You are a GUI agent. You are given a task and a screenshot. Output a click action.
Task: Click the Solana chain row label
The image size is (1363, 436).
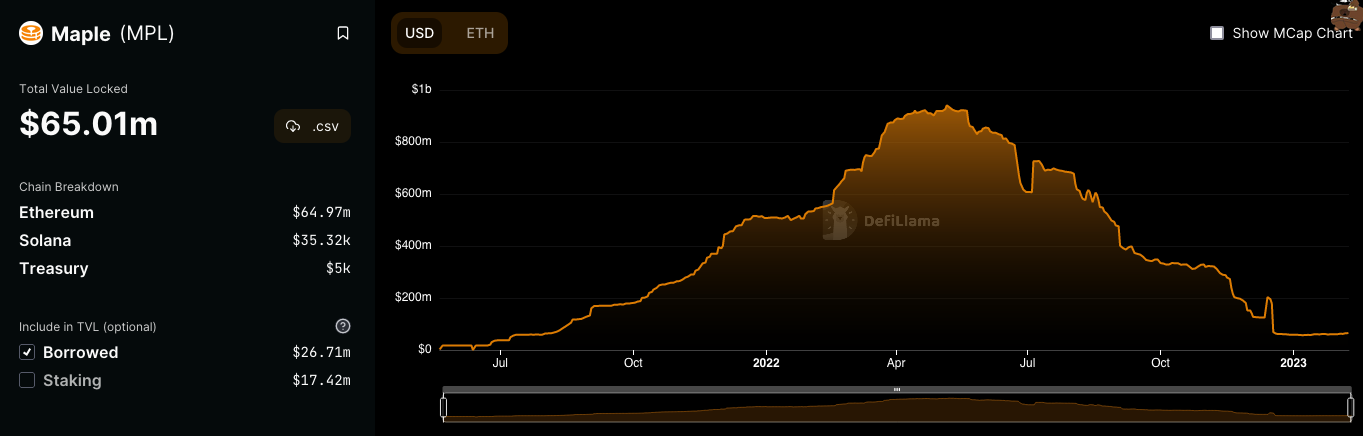point(45,240)
